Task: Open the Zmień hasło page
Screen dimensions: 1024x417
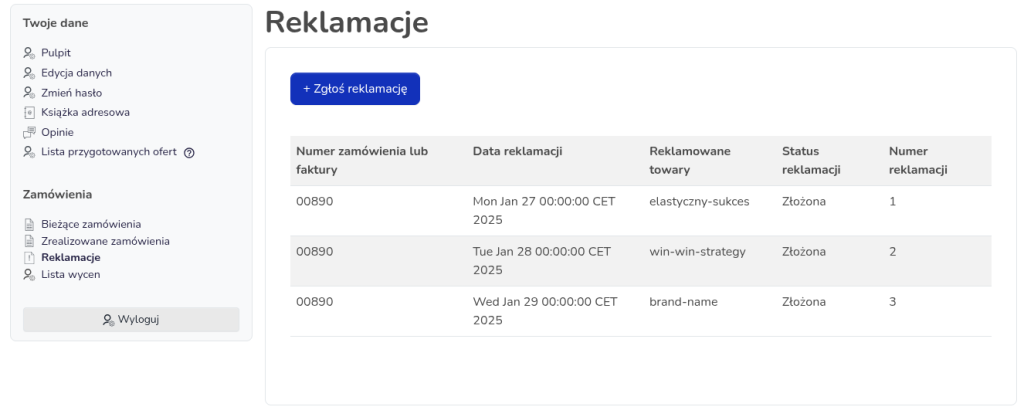Action: pos(71,93)
